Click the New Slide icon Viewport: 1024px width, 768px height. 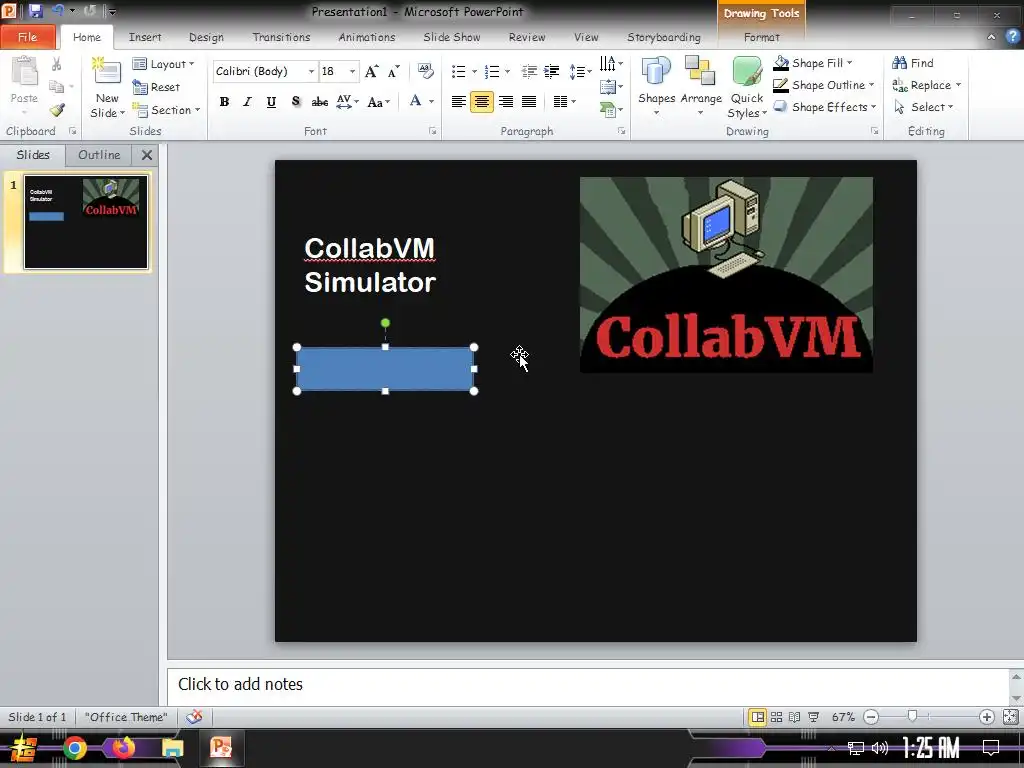[x=106, y=71]
